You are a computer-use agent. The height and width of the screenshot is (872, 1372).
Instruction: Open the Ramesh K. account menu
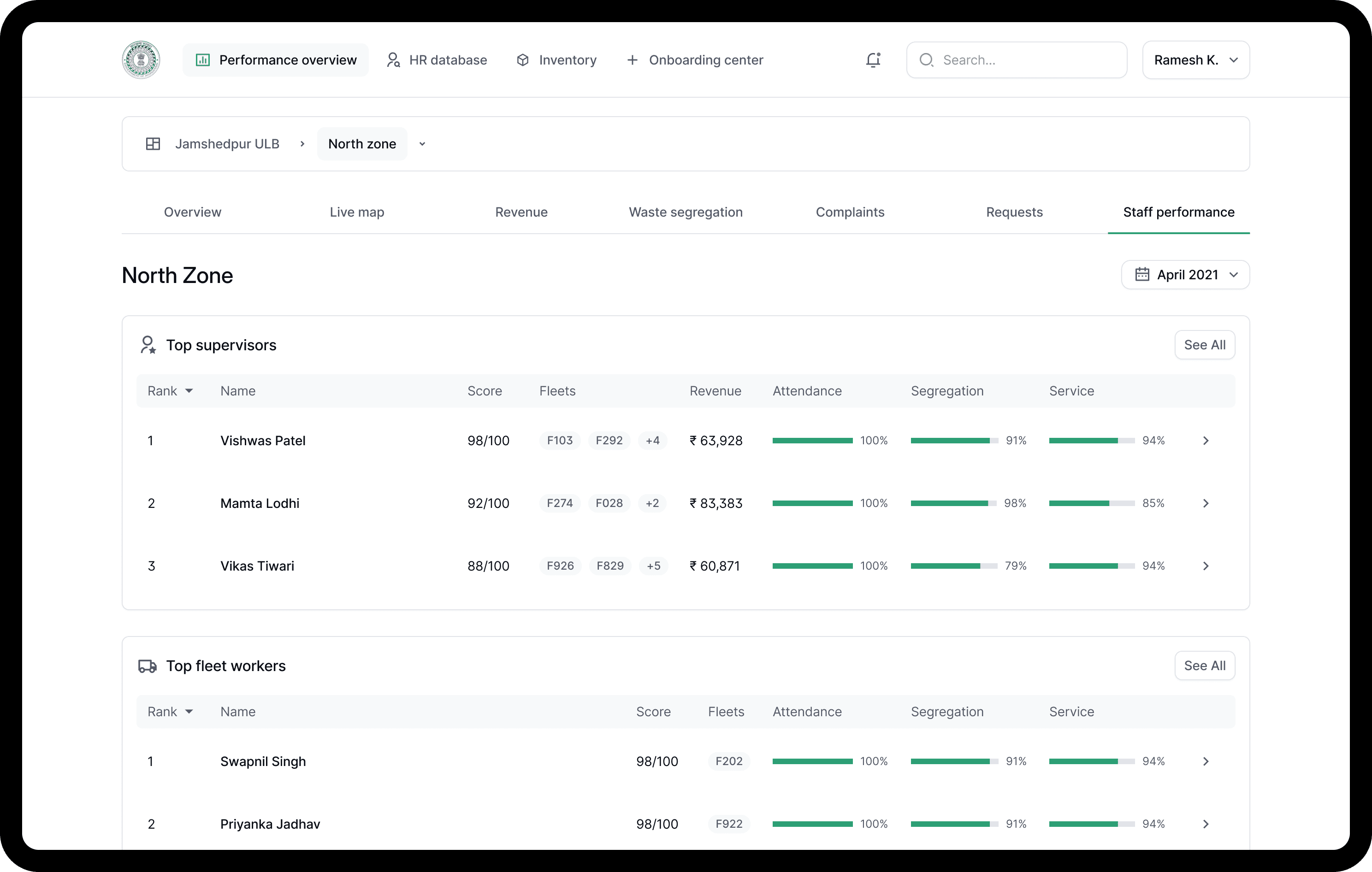click(x=1195, y=60)
